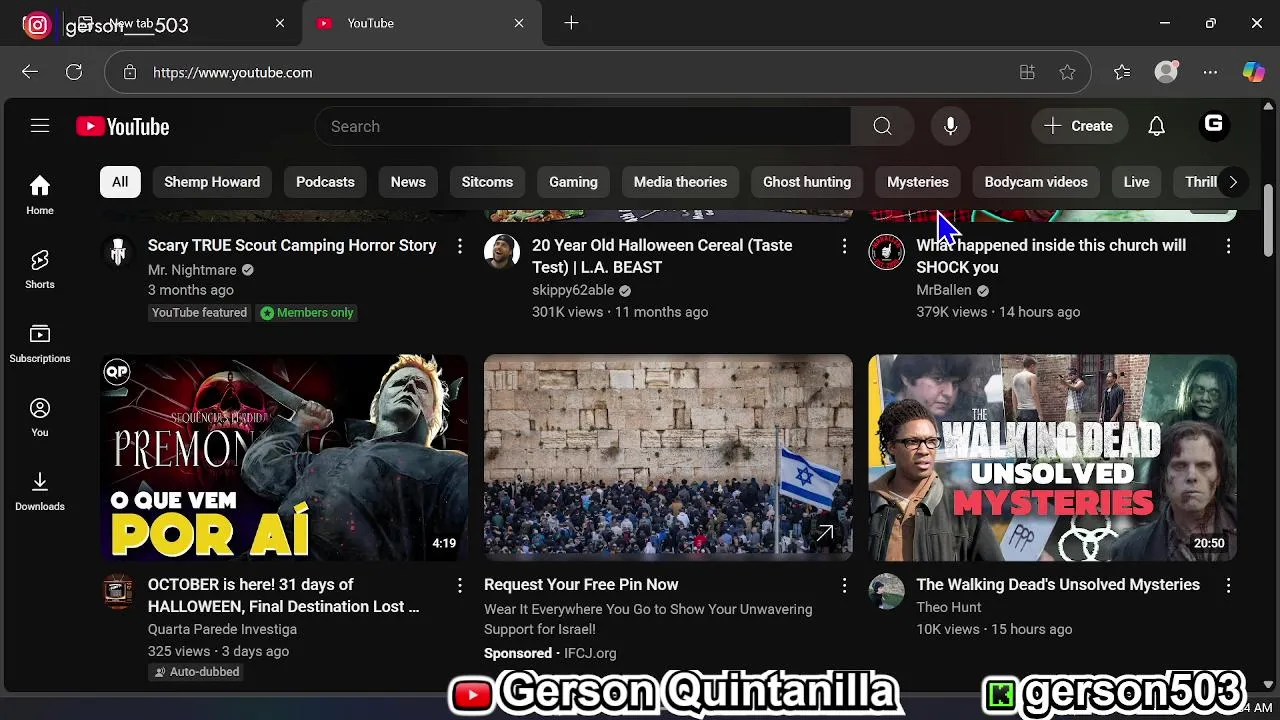The height and width of the screenshot is (720, 1280).
Task: Add page to favorites star icon
Action: tap(1067, 72)
